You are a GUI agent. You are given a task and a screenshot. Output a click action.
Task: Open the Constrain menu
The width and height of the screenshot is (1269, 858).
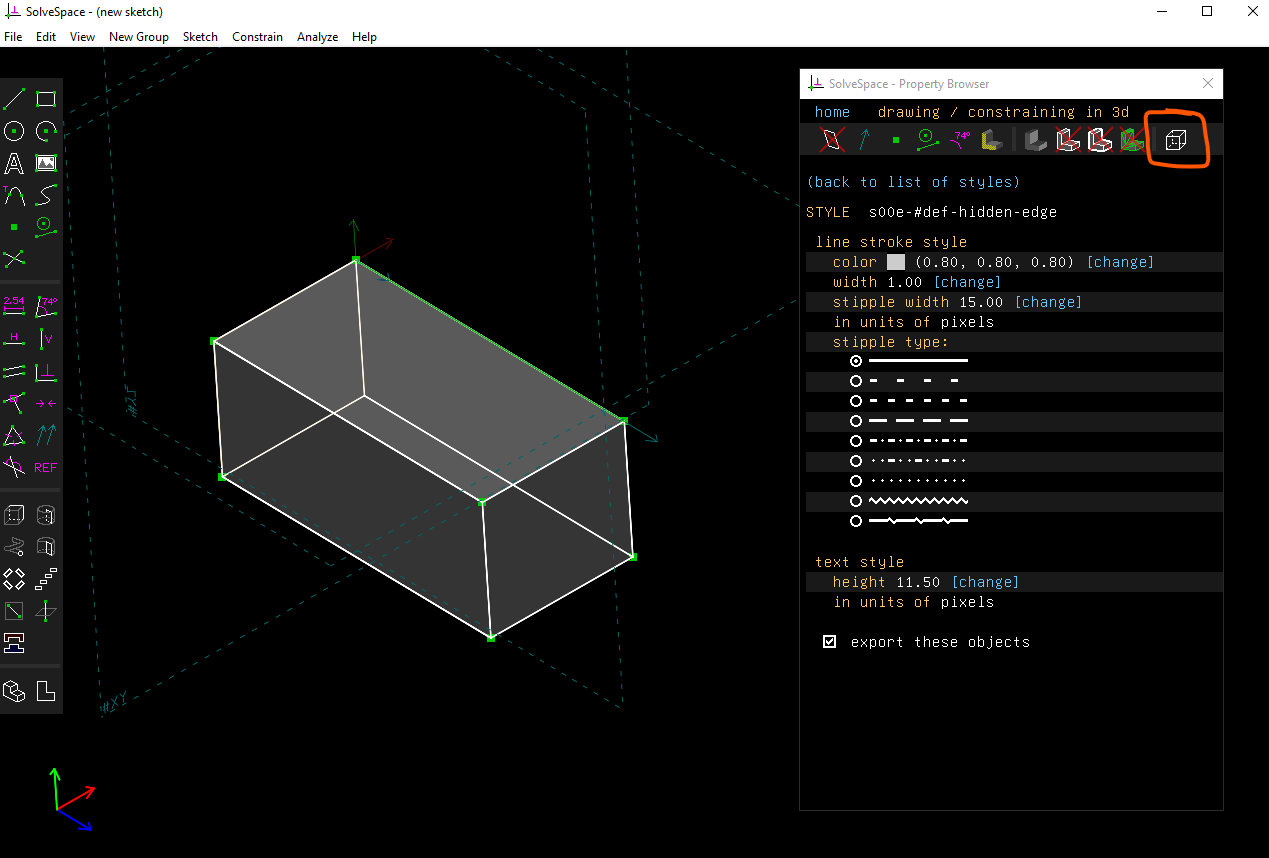257,36
